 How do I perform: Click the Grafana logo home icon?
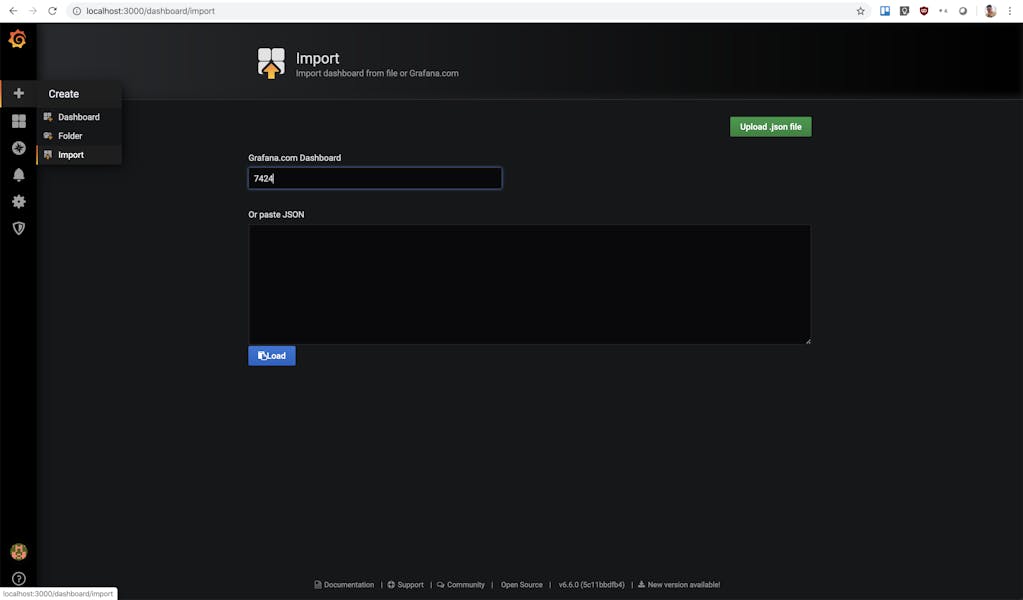(18, 40)
